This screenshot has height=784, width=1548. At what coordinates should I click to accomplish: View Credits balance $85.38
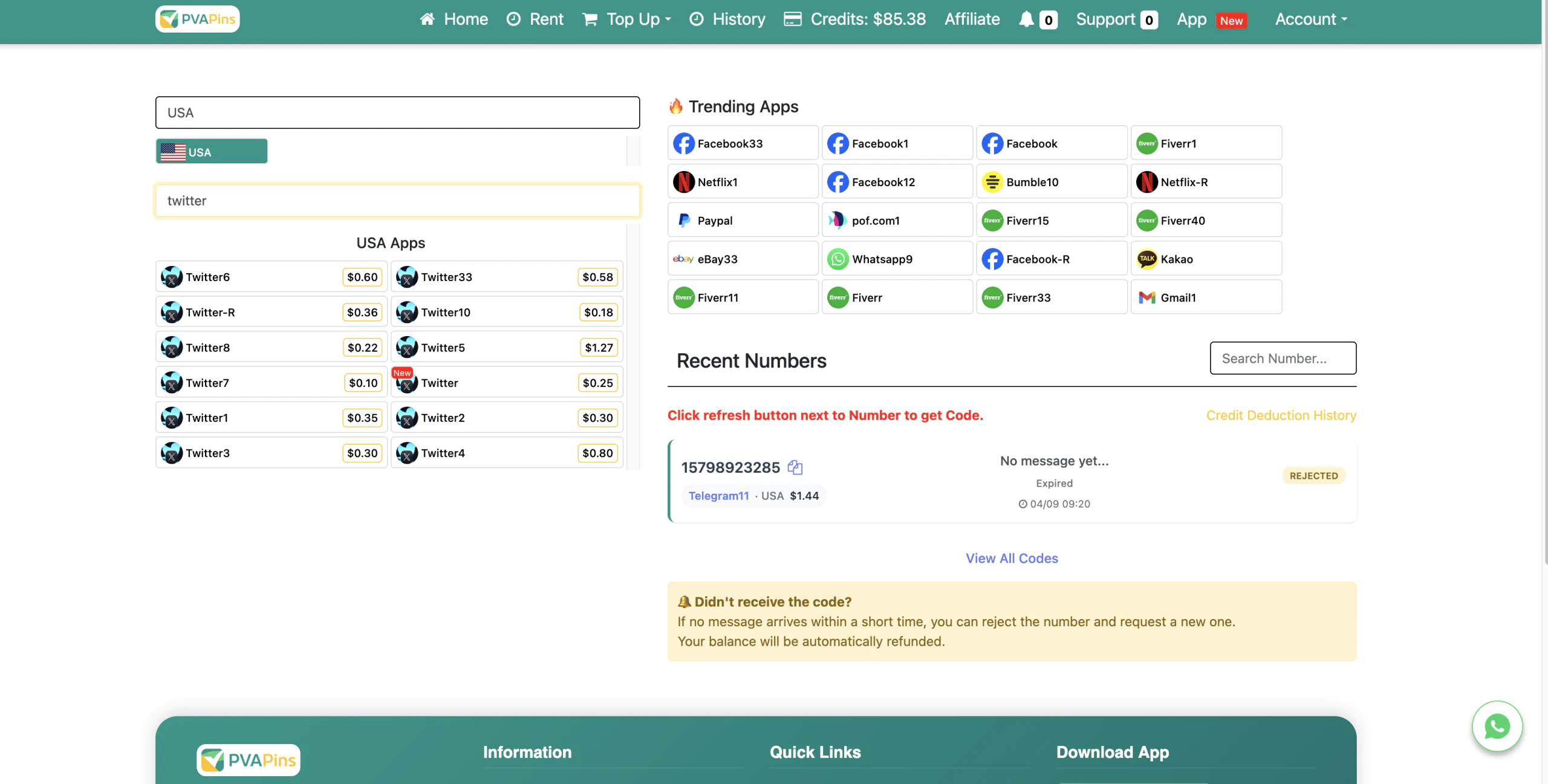click(854, 19)
